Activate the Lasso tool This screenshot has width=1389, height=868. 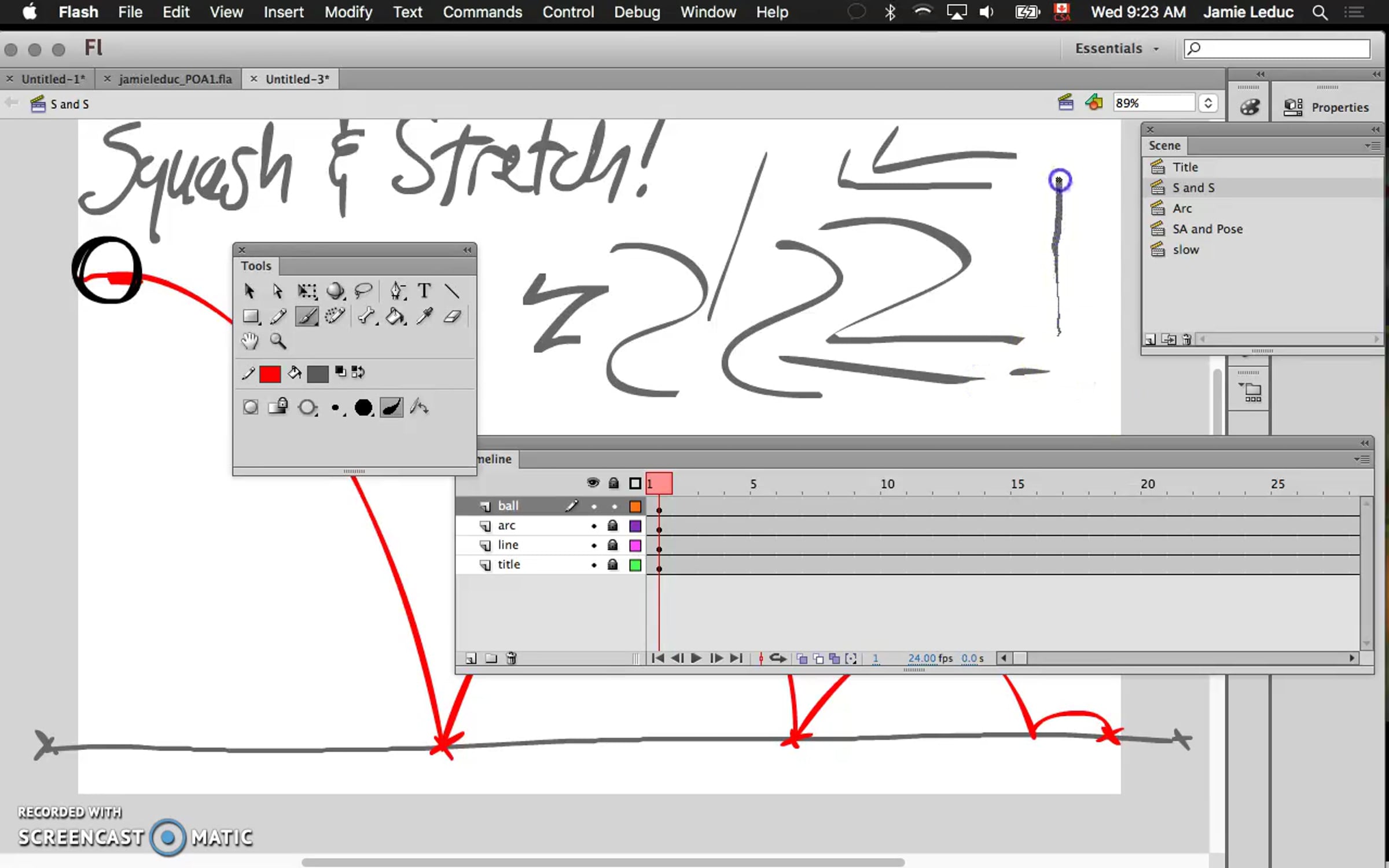click(363, 290)
